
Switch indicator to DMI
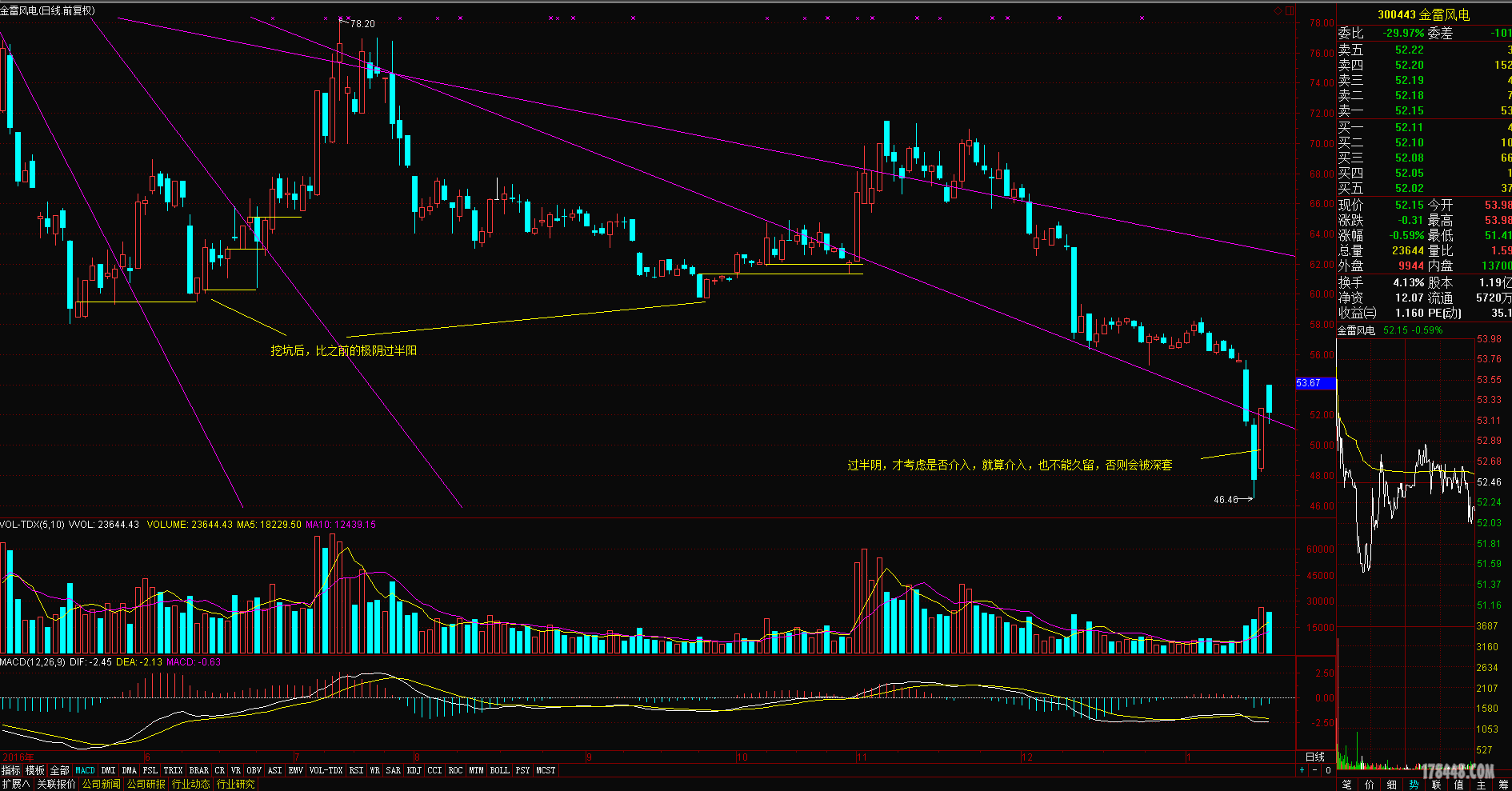tap(108, 770)
